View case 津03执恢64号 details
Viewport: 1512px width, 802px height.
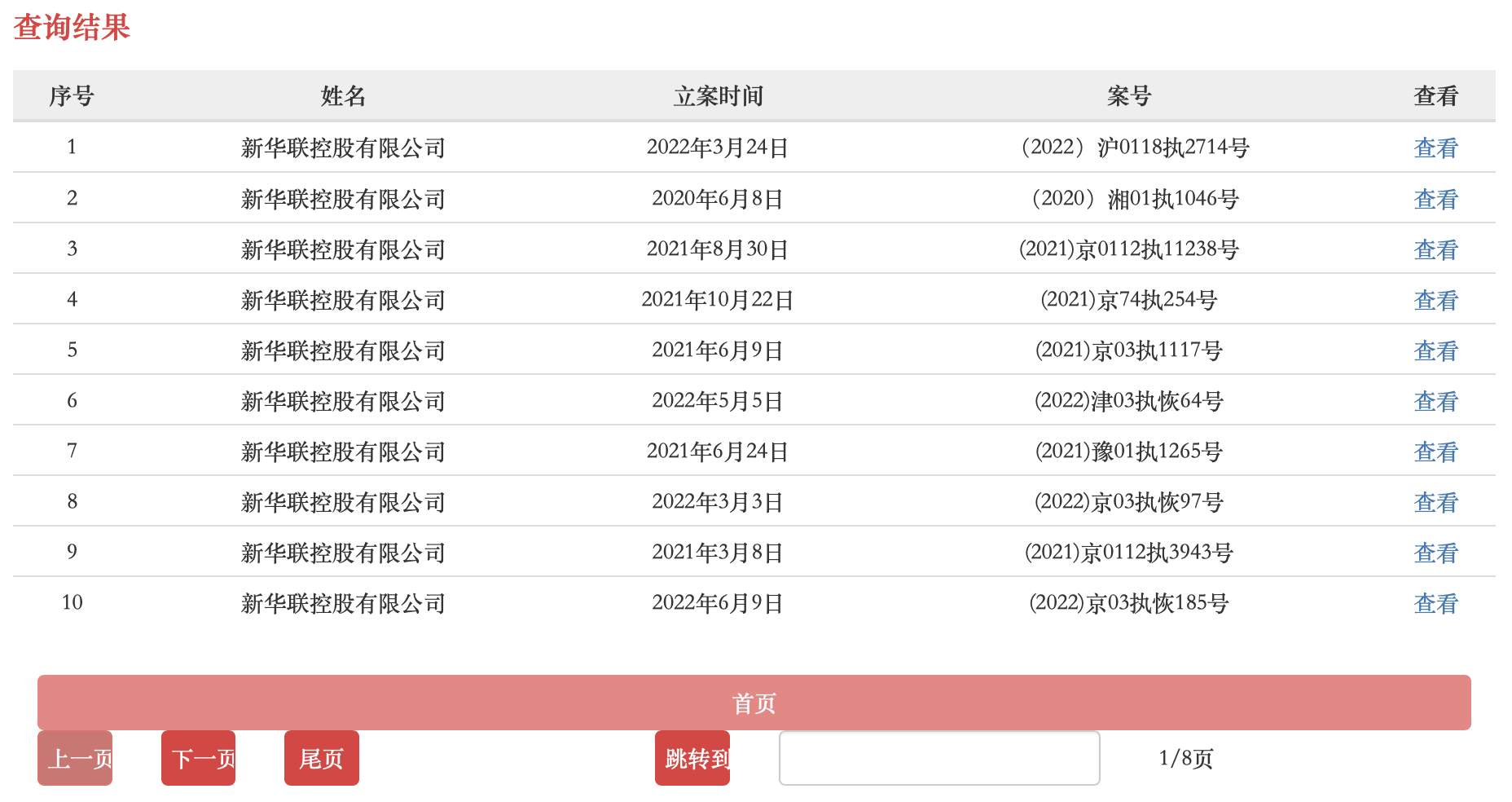[1435, 401]
